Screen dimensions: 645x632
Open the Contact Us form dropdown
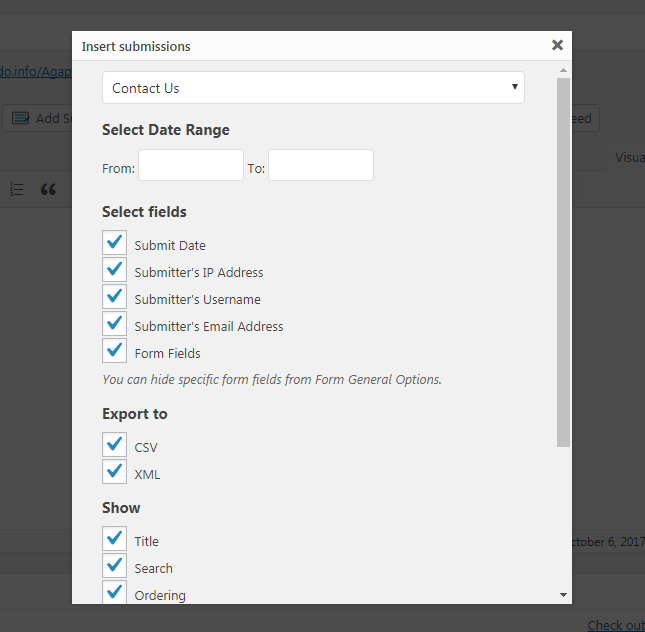click(313, 88)
